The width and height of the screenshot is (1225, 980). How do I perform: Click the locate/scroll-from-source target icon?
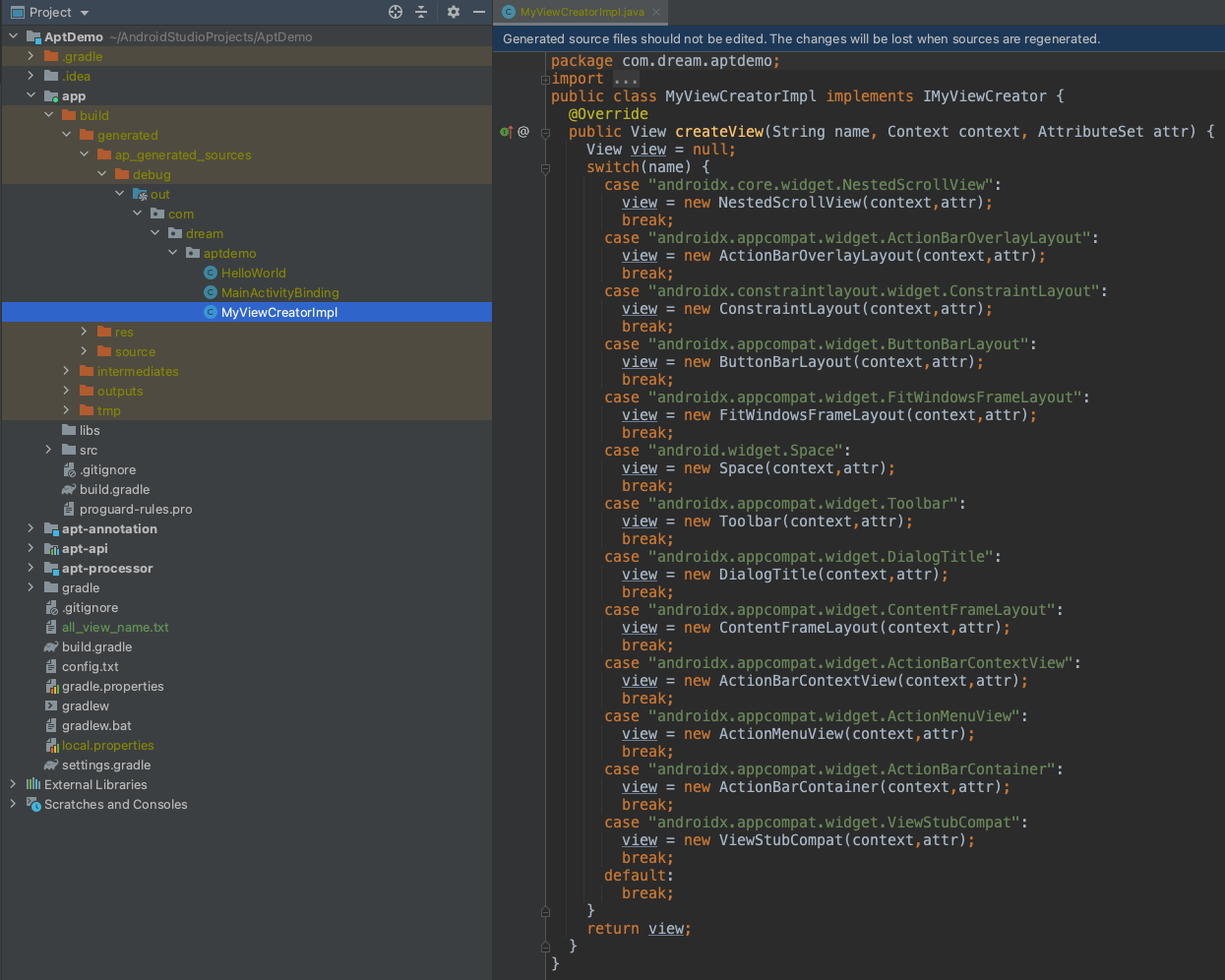click(396, 12)
